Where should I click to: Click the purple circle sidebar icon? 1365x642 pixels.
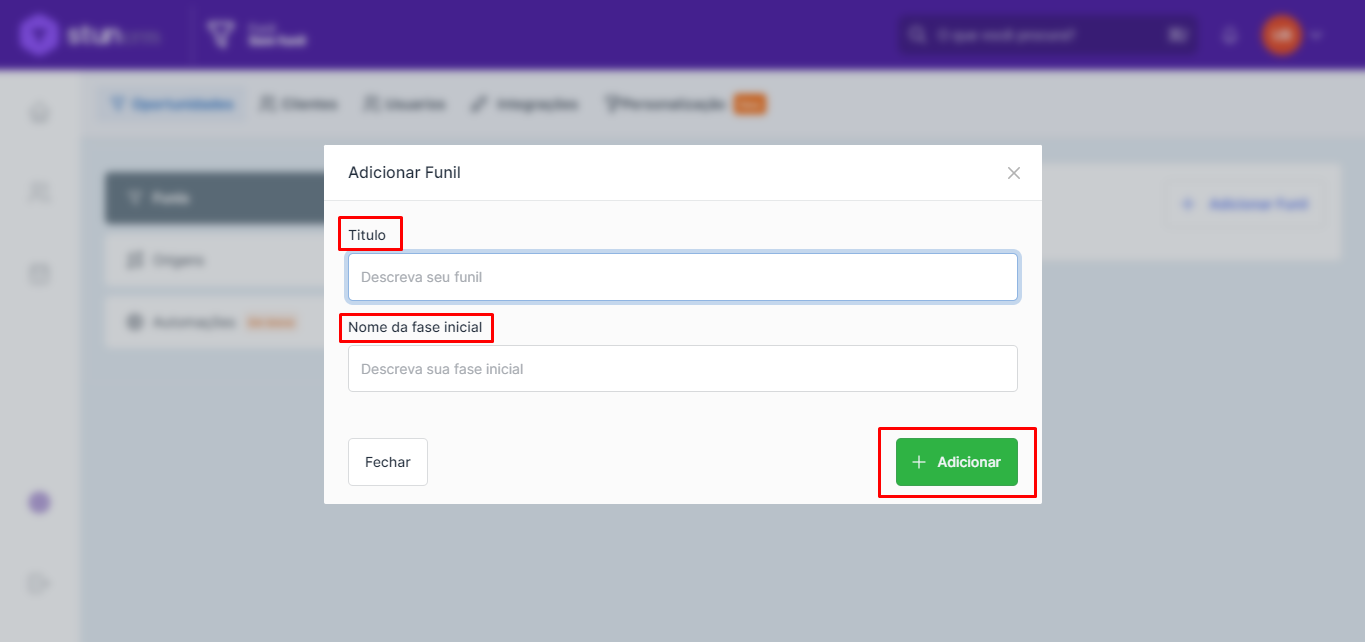tap(39, 502)
